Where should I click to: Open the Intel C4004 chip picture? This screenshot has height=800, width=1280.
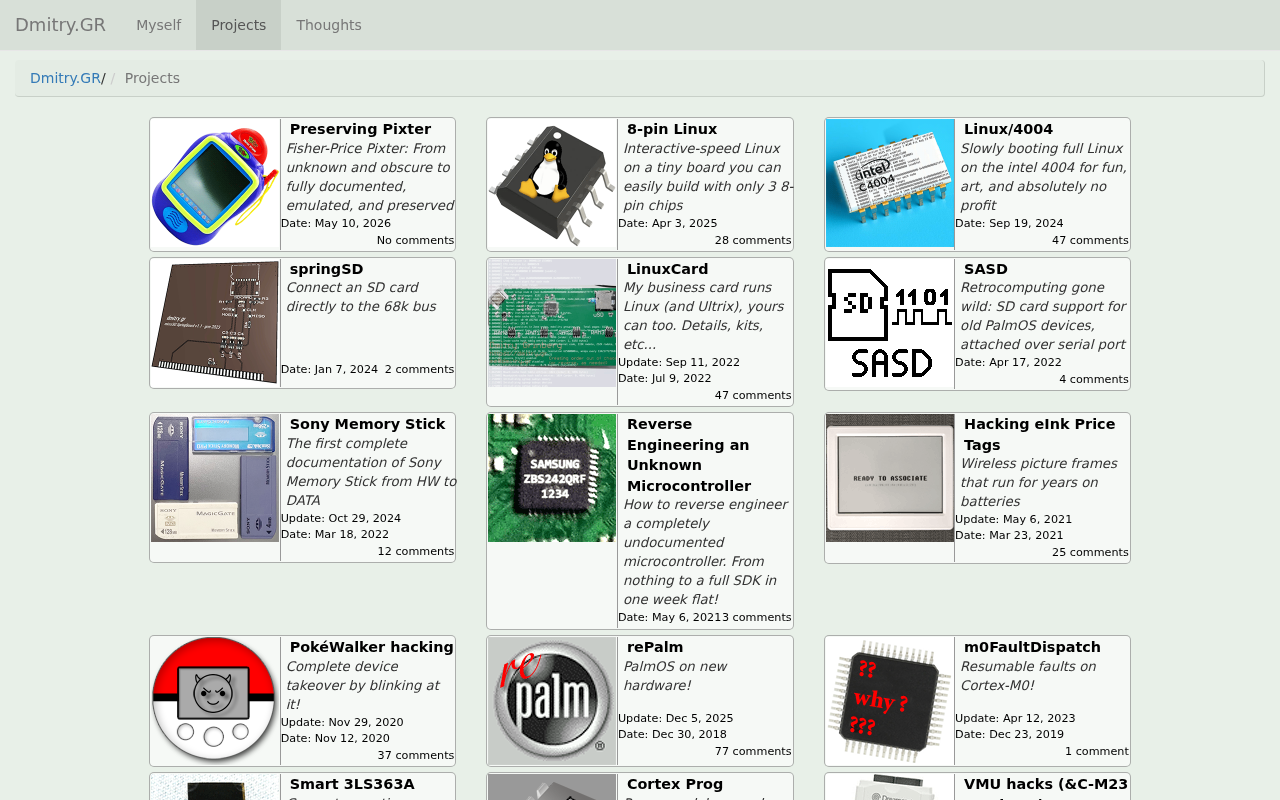coord(890,183)
